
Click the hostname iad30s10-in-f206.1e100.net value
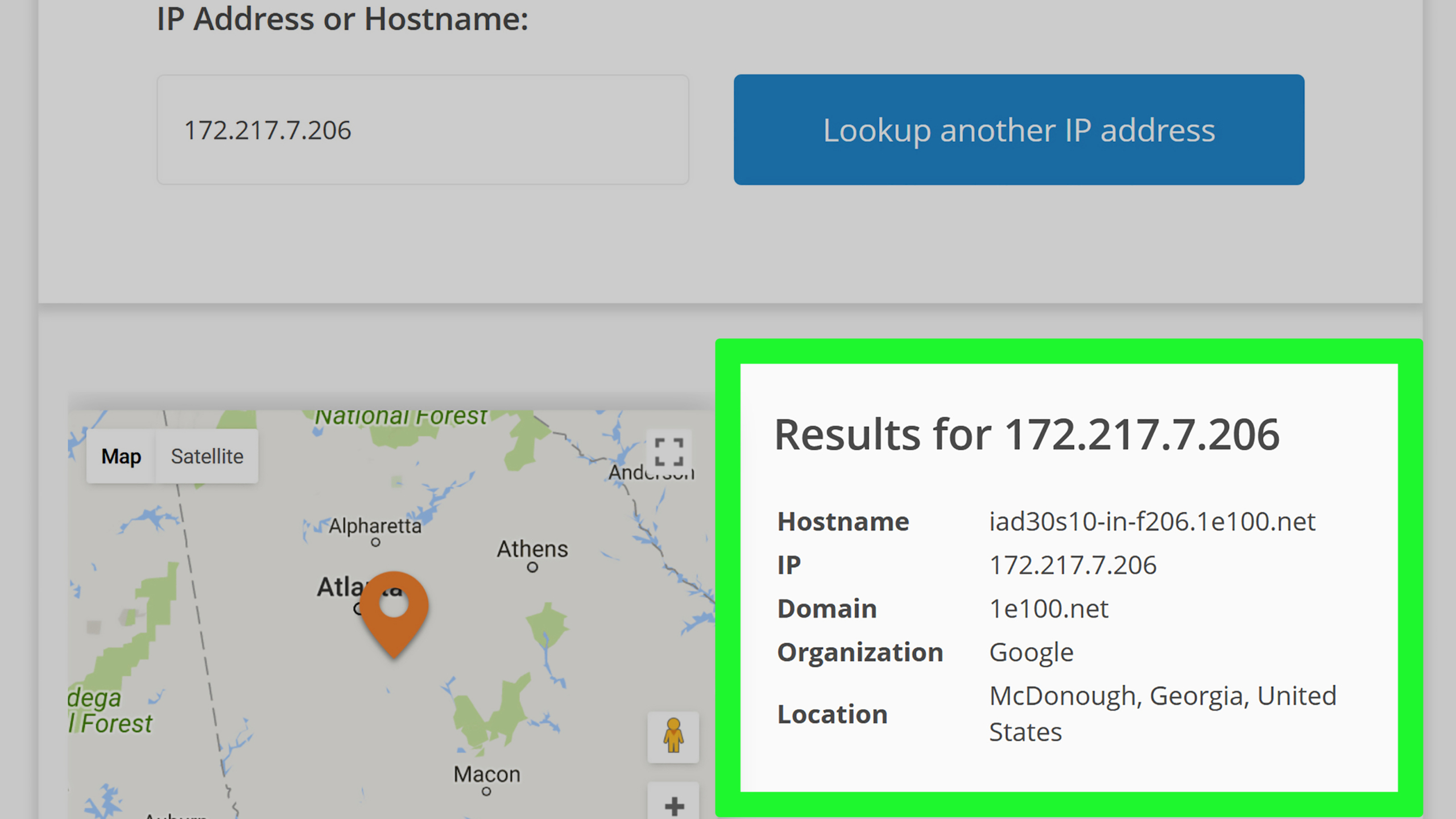pos(1152,521)
